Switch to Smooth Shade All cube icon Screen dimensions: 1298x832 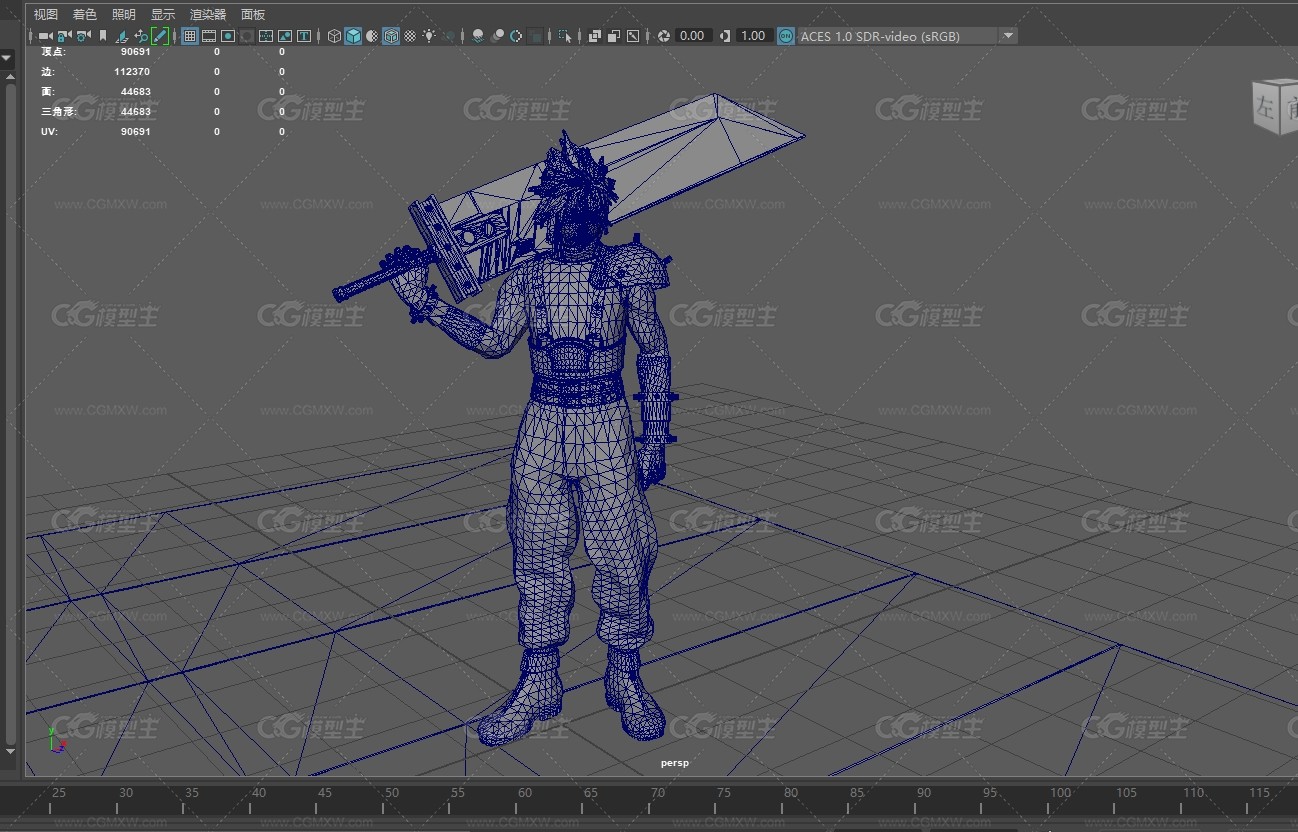tap(353, 36)
